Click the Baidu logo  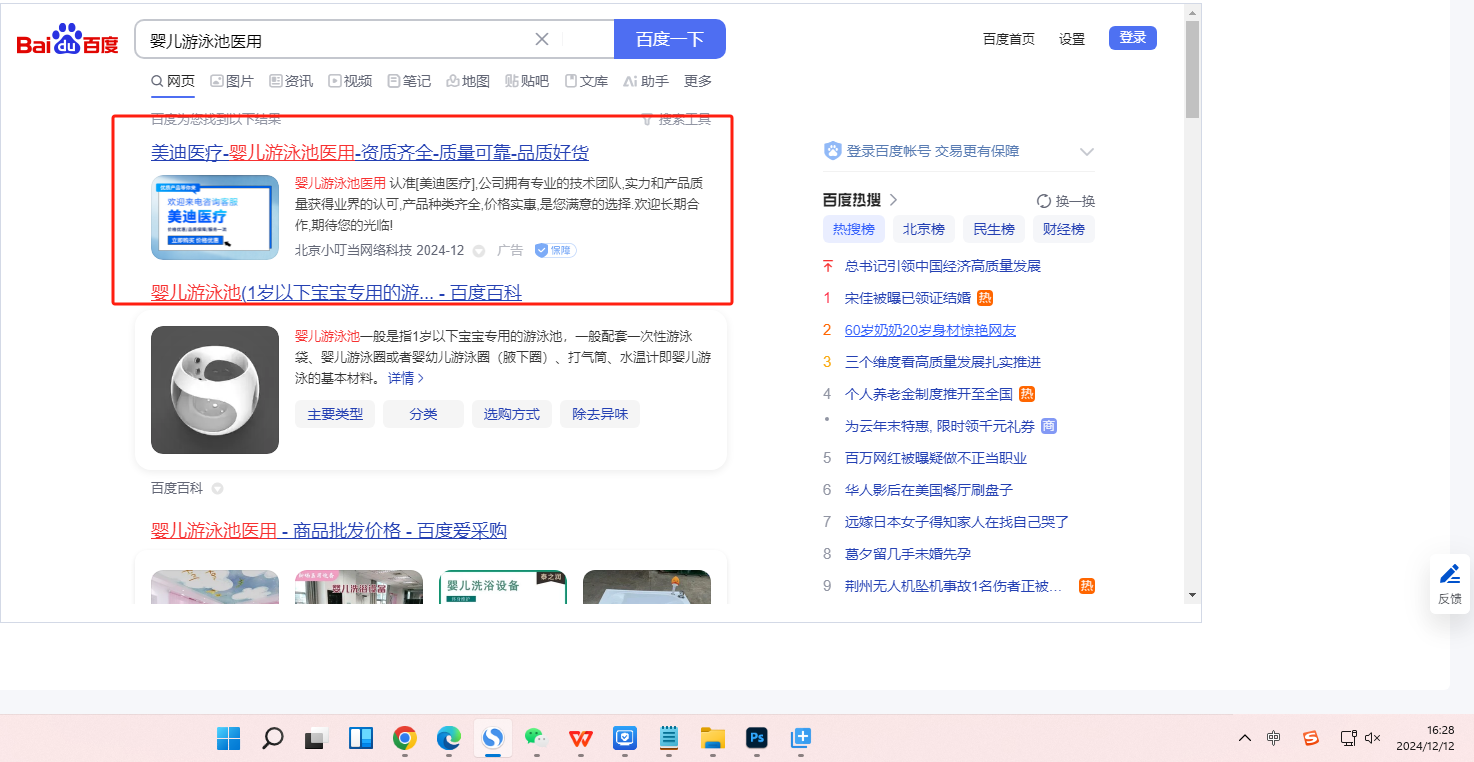pos(67,40)
